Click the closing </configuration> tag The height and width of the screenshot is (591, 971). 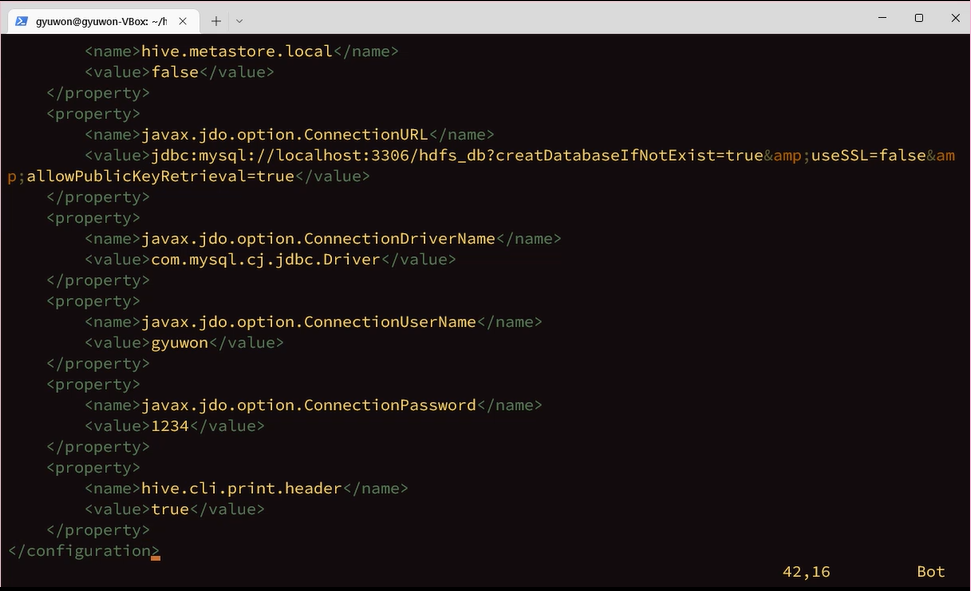coord(84,551)
